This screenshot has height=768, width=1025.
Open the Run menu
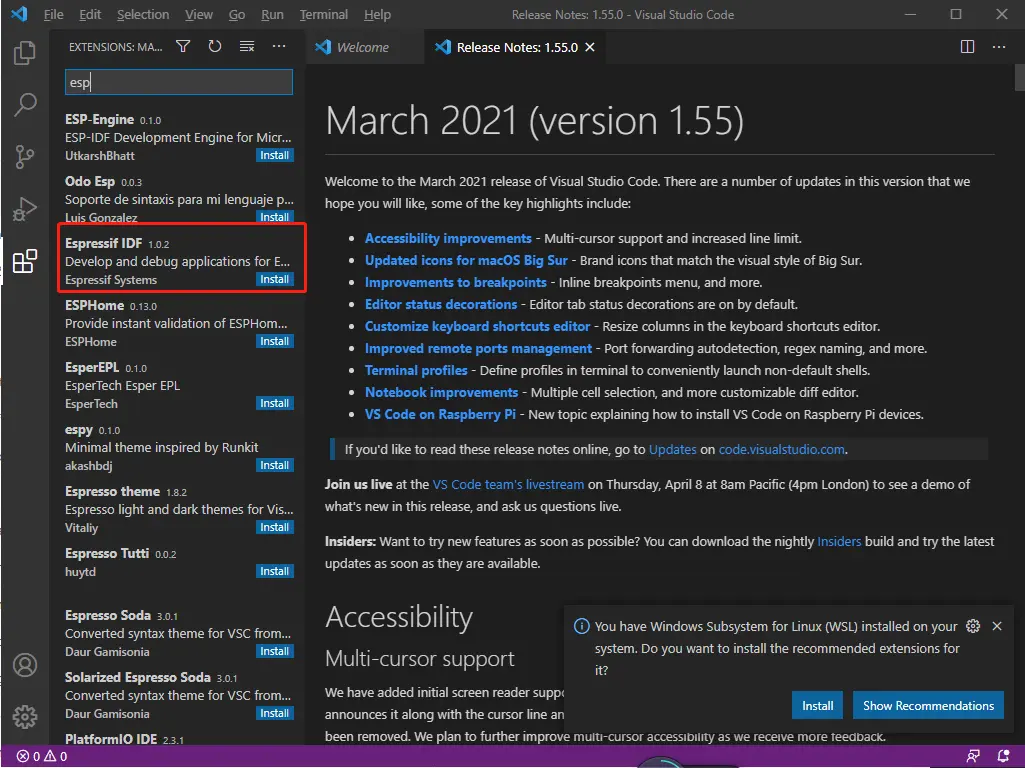point(272,14)
